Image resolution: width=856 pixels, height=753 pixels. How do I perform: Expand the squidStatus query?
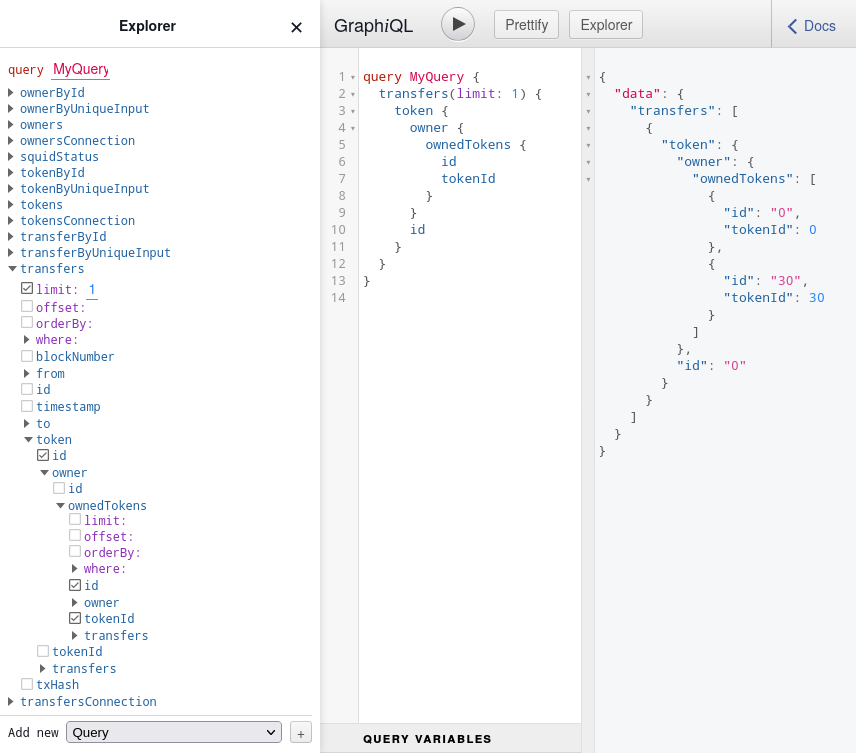(x=10, y=156)
